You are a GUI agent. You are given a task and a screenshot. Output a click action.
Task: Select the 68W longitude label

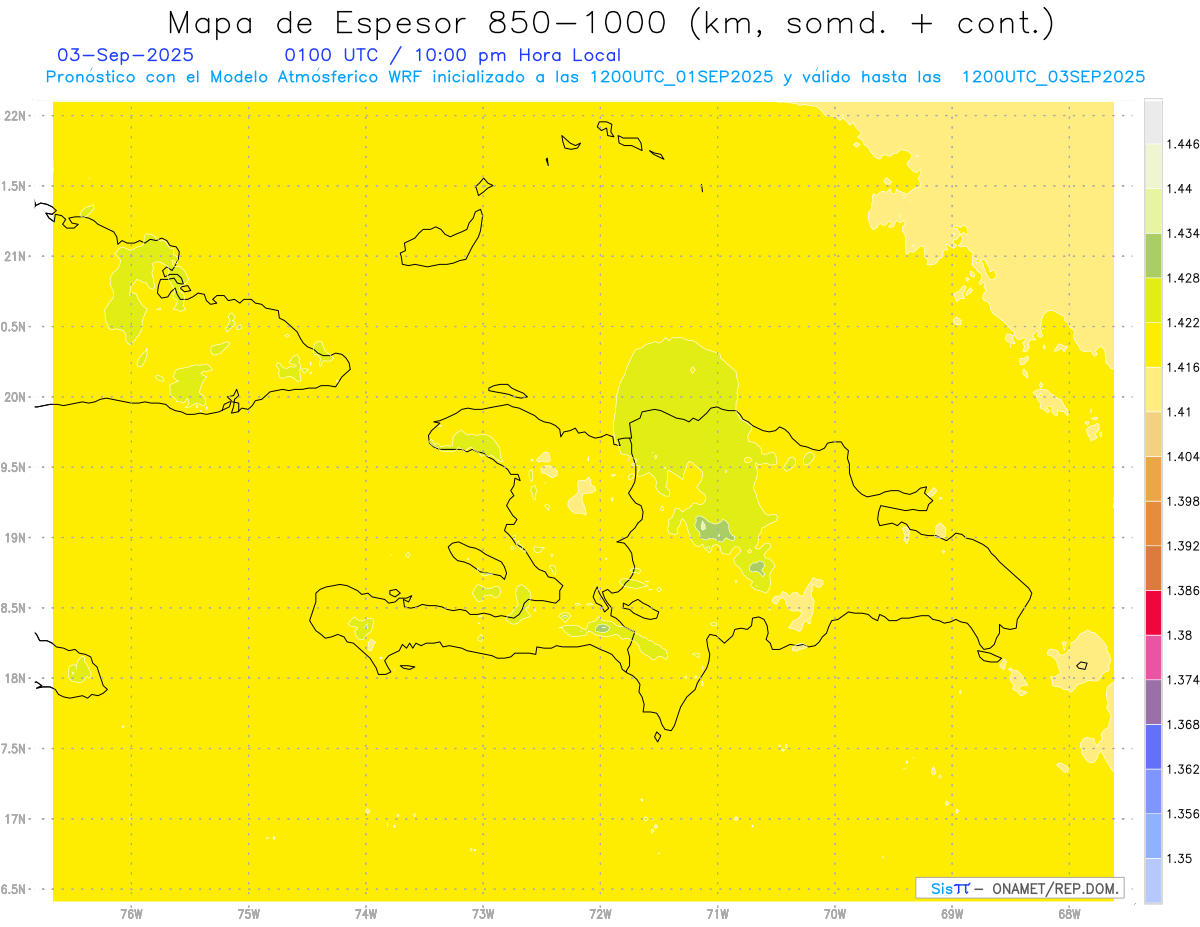click(x=1069, y=914)
